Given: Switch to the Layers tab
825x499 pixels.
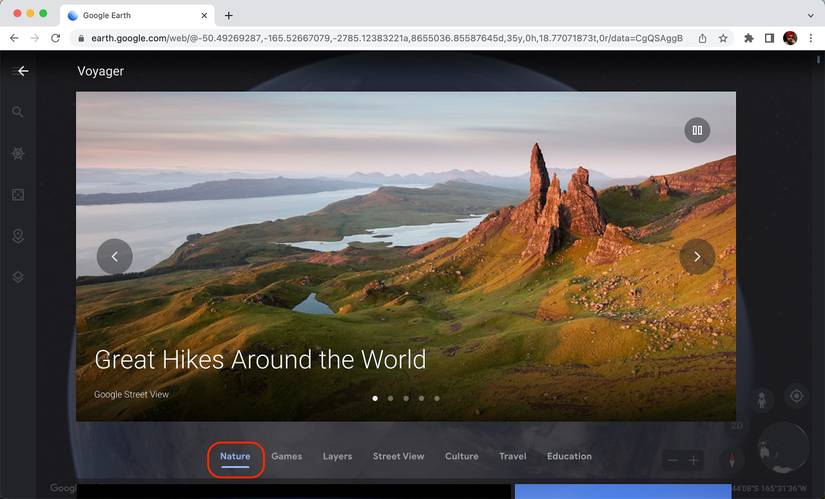Looking at the screenshot, I should (337, 456).
